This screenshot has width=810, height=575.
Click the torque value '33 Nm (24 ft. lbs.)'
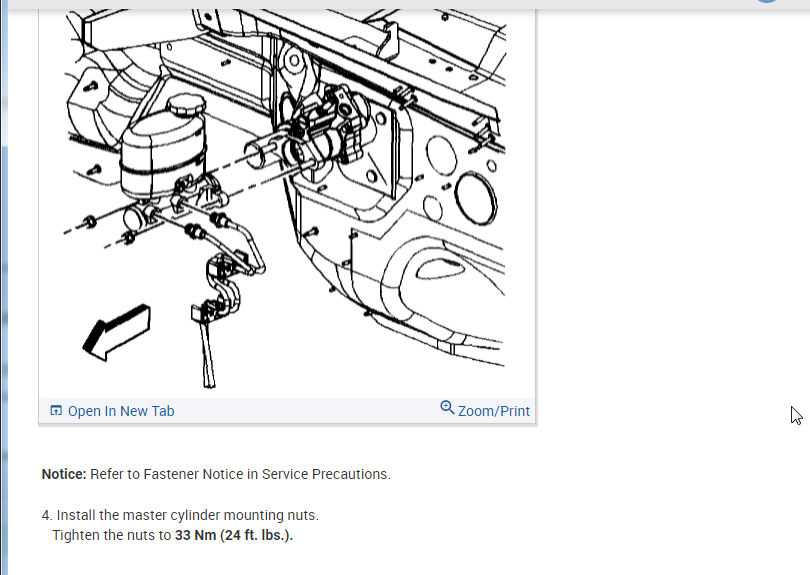(234, 535)
